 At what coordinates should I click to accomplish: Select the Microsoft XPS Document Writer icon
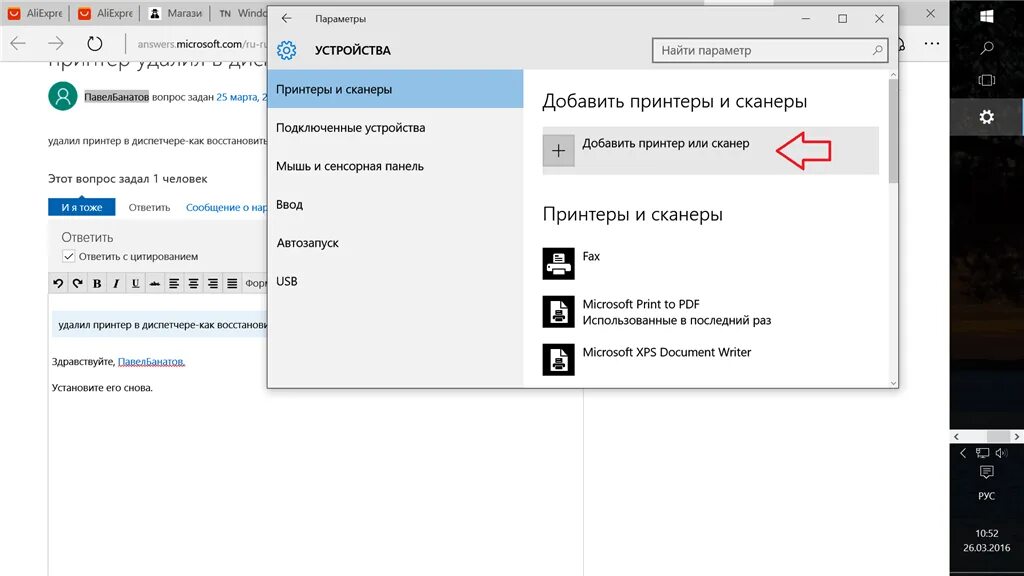(558, 359)
